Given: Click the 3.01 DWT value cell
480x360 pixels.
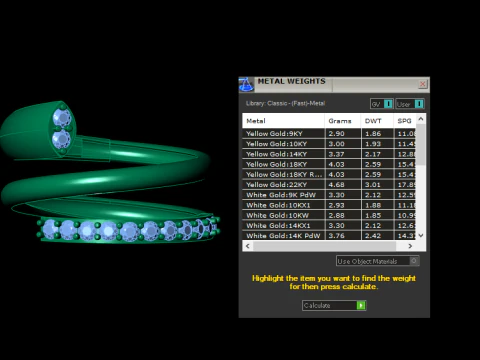Looking at the screenshot, I should pos(377,185).
